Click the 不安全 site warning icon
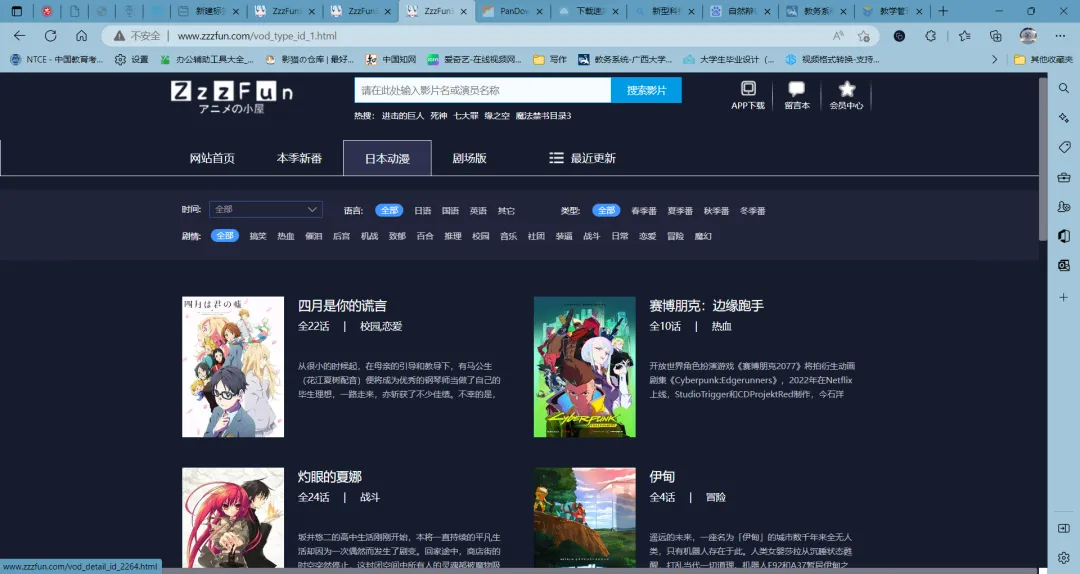 click(119, 36)
